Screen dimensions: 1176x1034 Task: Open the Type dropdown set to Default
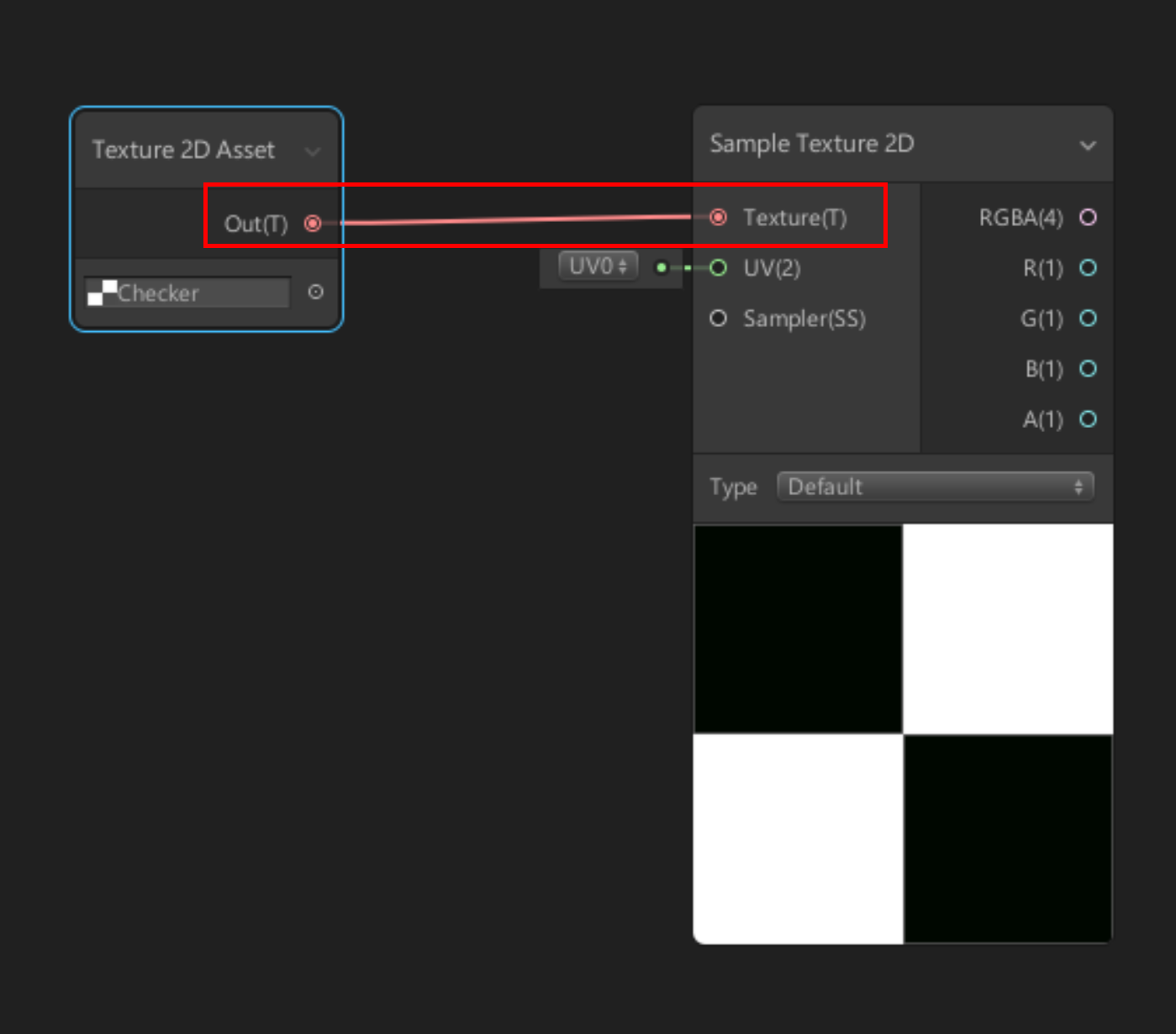coord(935,486)
